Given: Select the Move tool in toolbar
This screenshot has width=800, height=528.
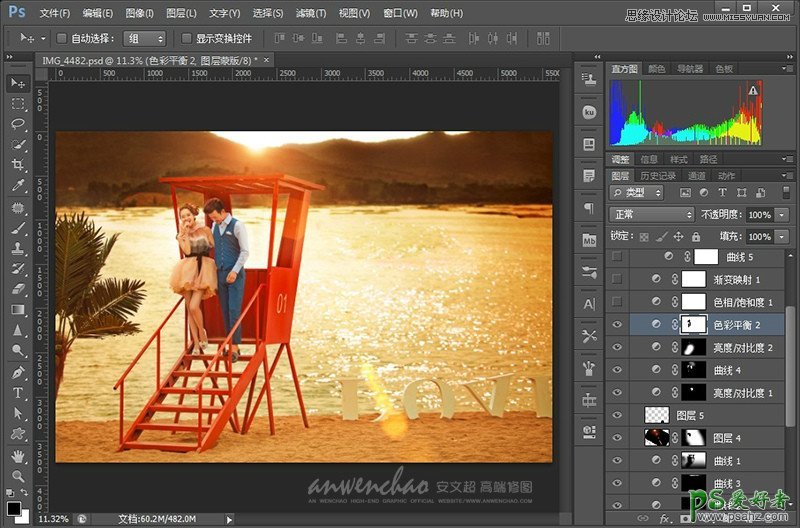Looking at the screenshot, I should coord(18,82).
